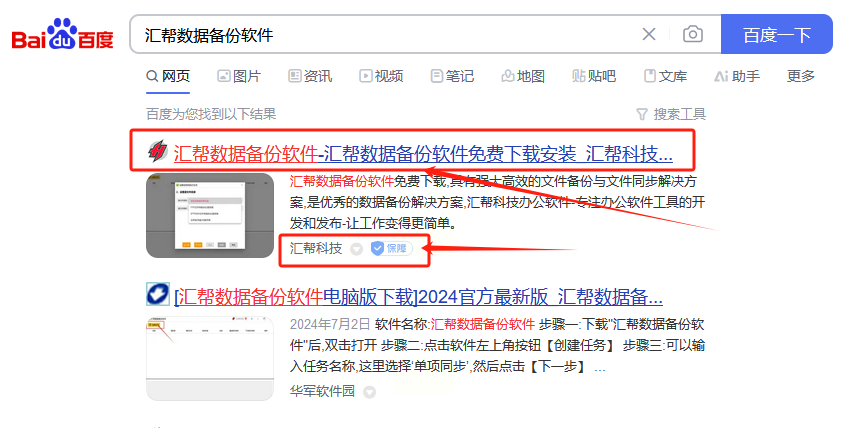Open camera image search icon
Screen dimensions: 847x428
(693, 35)
